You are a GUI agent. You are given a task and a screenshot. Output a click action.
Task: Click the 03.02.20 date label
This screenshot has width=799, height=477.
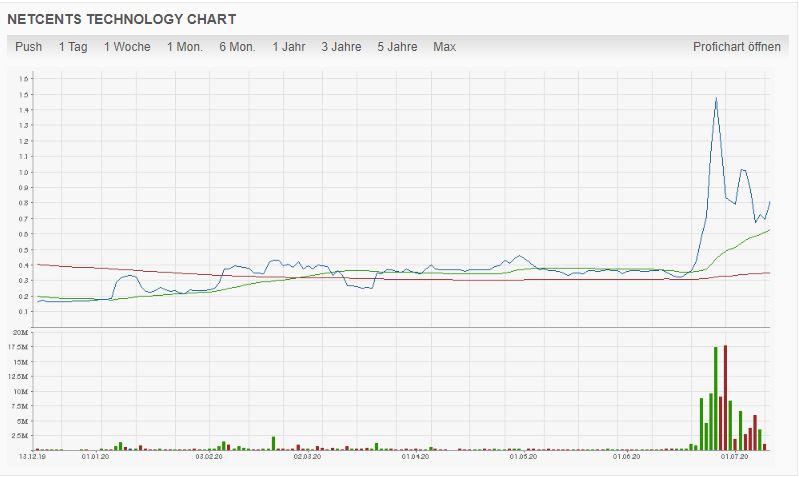(209, 457)
